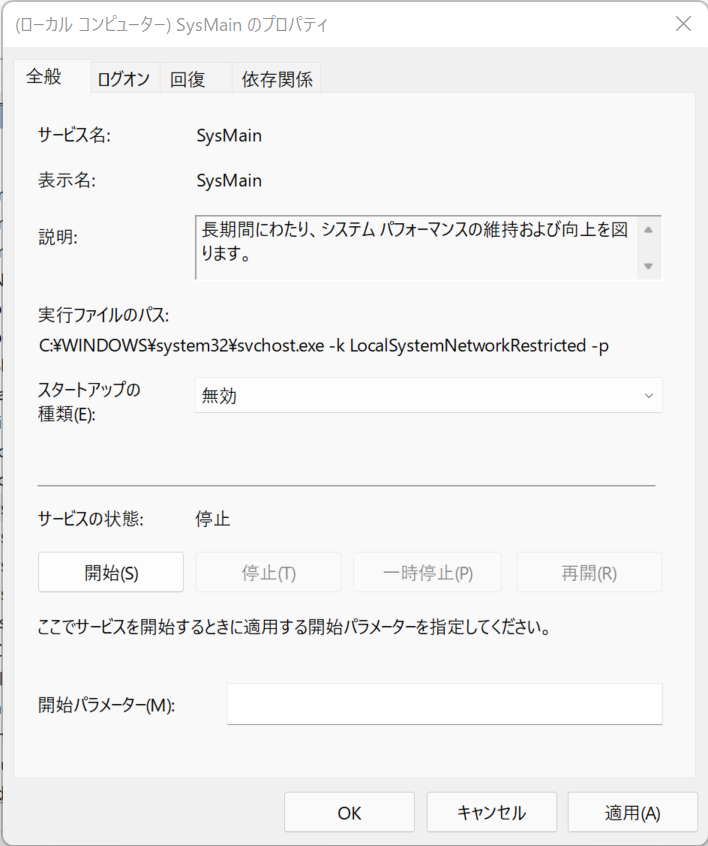
Task: Click the 開始パラメーター input field
Action: point(444,704)
